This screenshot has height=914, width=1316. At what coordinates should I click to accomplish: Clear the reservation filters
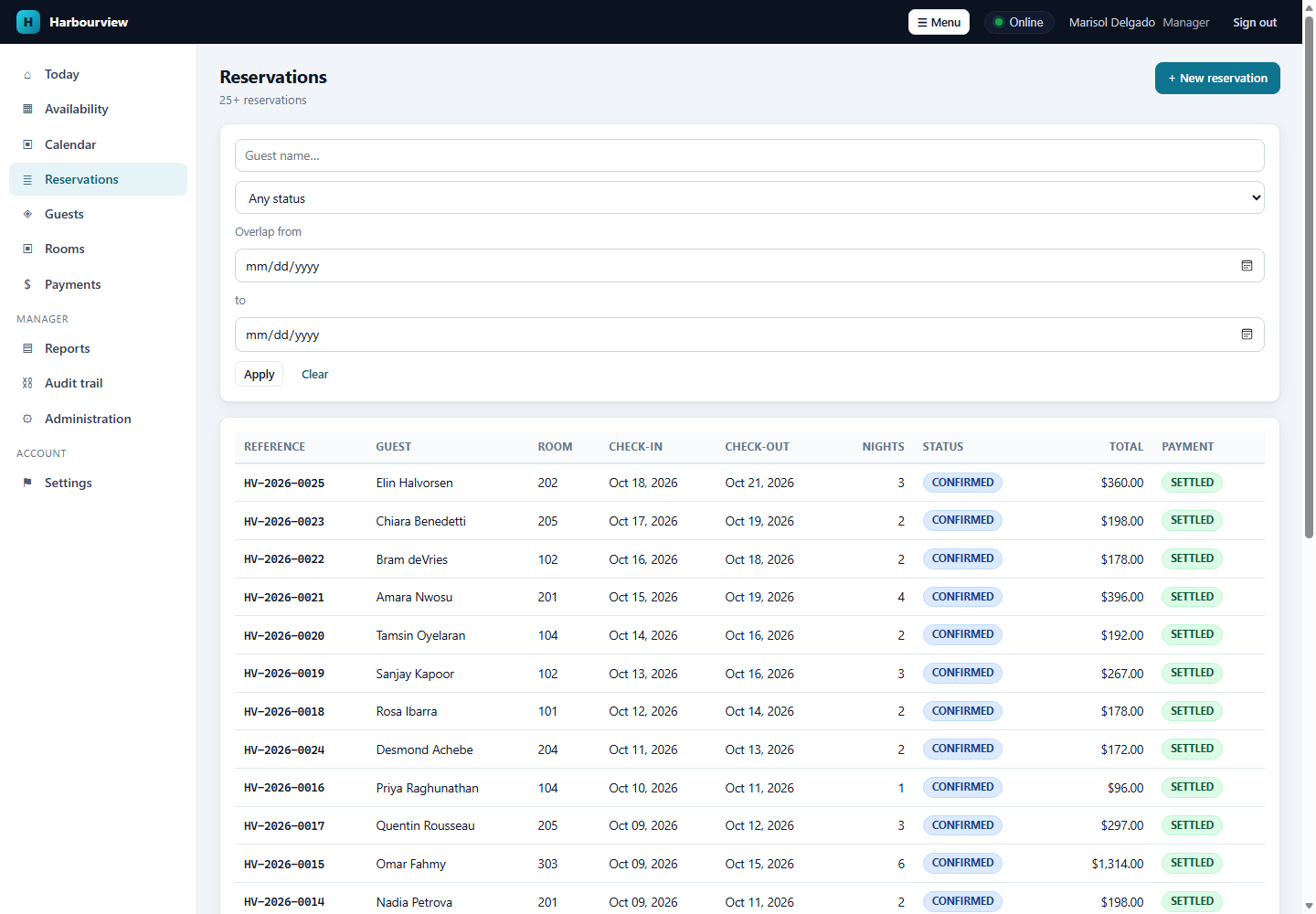tap(314, 375)
